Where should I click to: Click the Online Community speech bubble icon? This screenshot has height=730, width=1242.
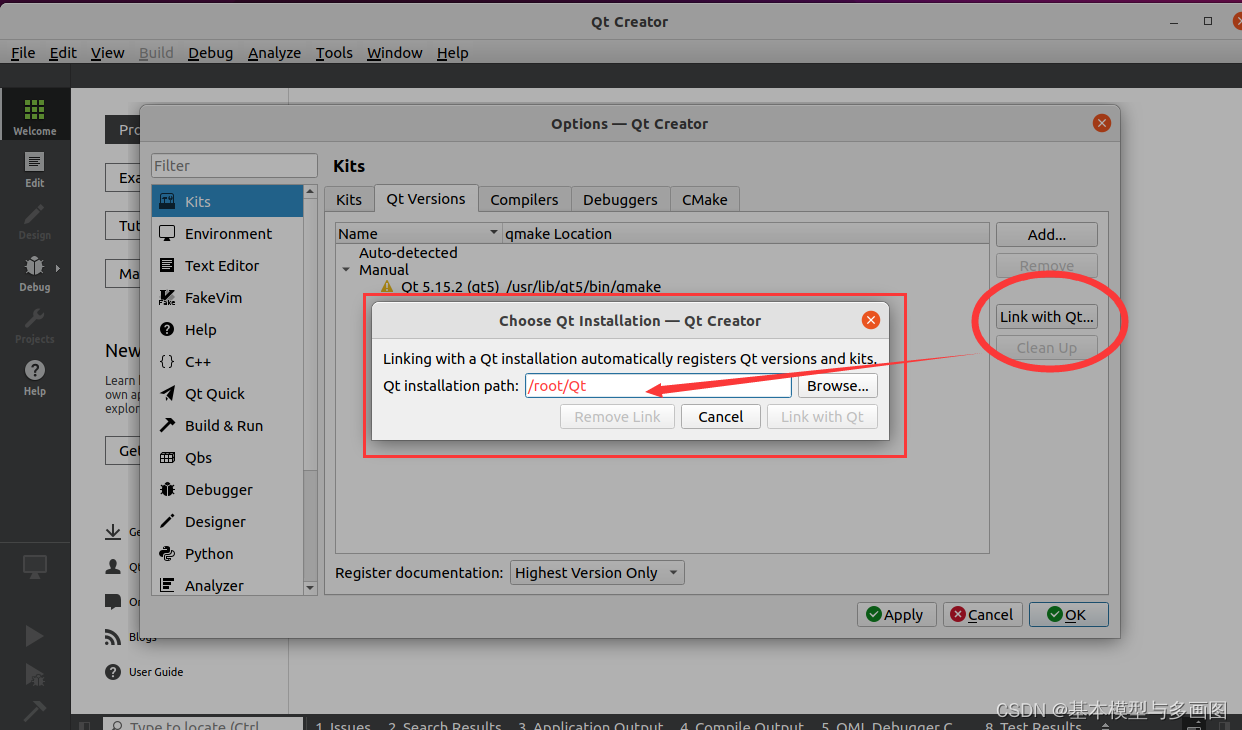pos(113,602)
